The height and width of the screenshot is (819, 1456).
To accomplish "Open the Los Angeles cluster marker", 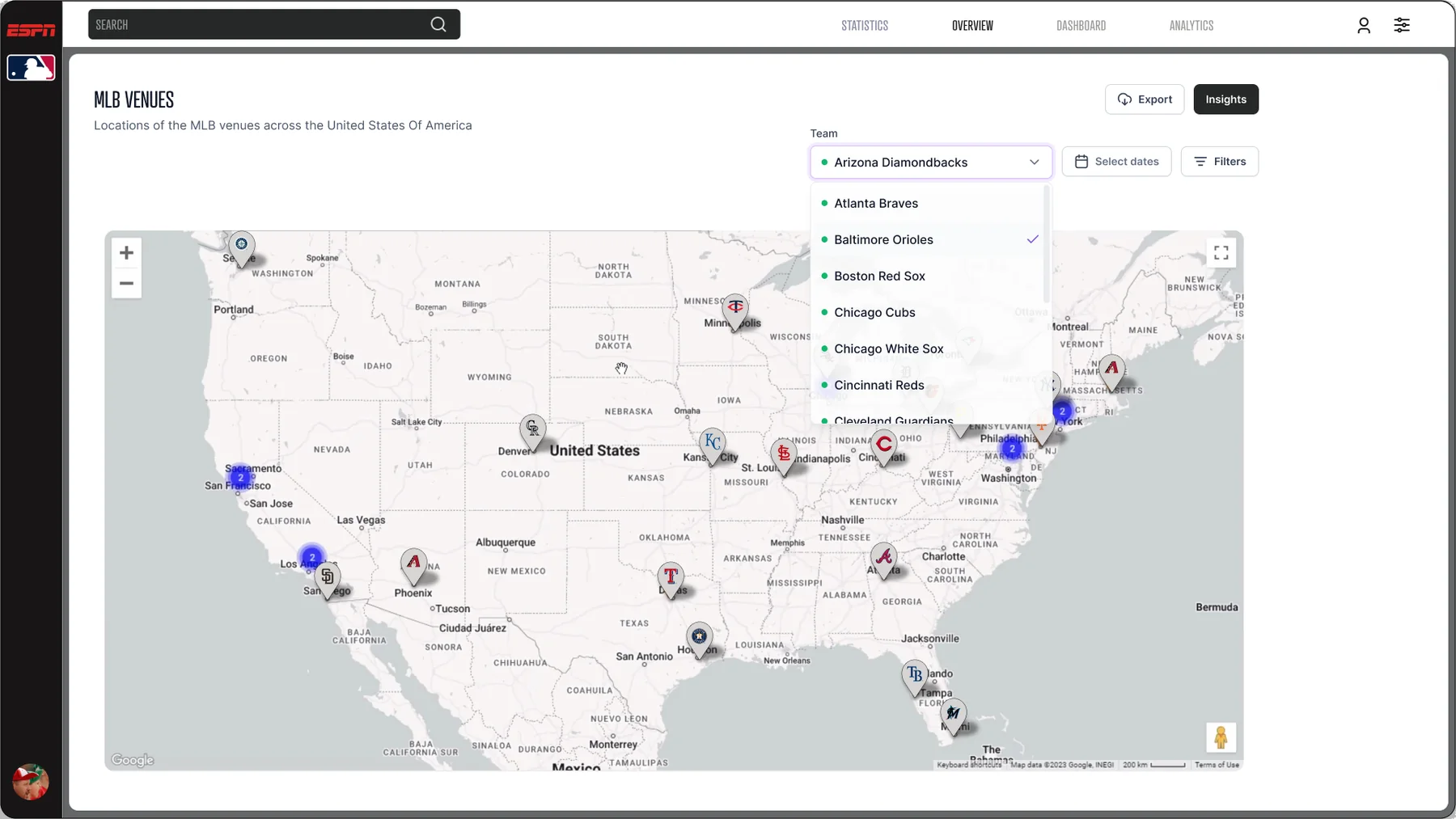I will (x=311, y=557).
